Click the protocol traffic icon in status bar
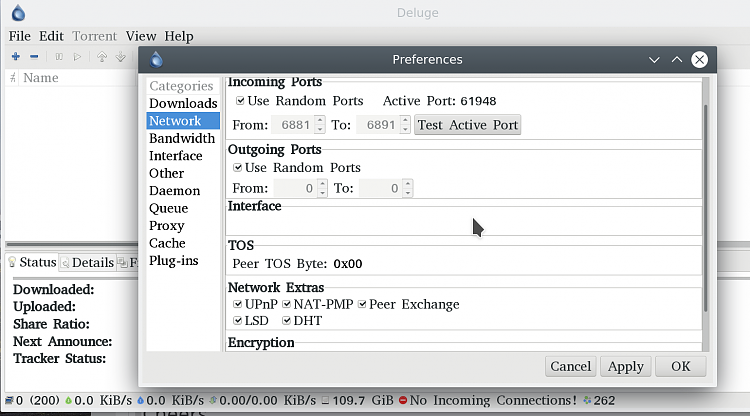 pos(213,400)
